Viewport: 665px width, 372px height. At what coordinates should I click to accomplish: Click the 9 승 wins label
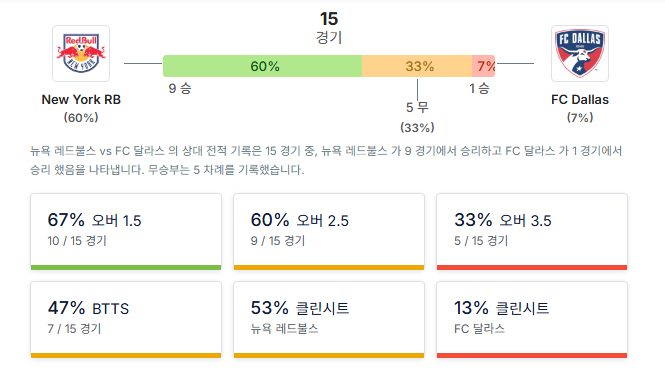[180, 88]
